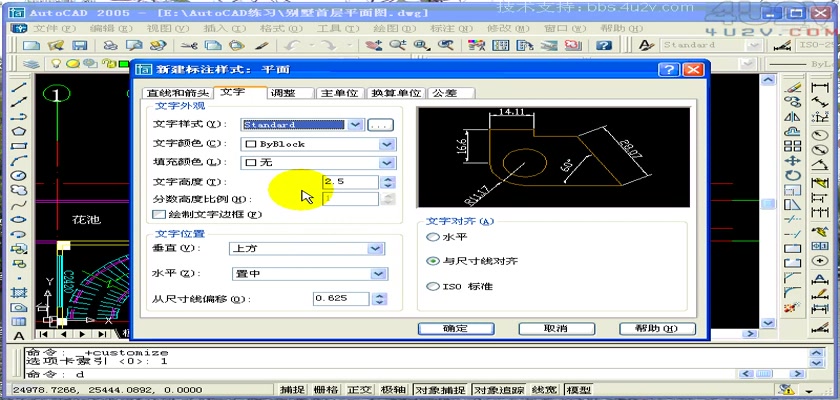Select the Circle draw tool
Viewport: 840px width, 400px height.
pyautogui.click(x=19, y=175)
